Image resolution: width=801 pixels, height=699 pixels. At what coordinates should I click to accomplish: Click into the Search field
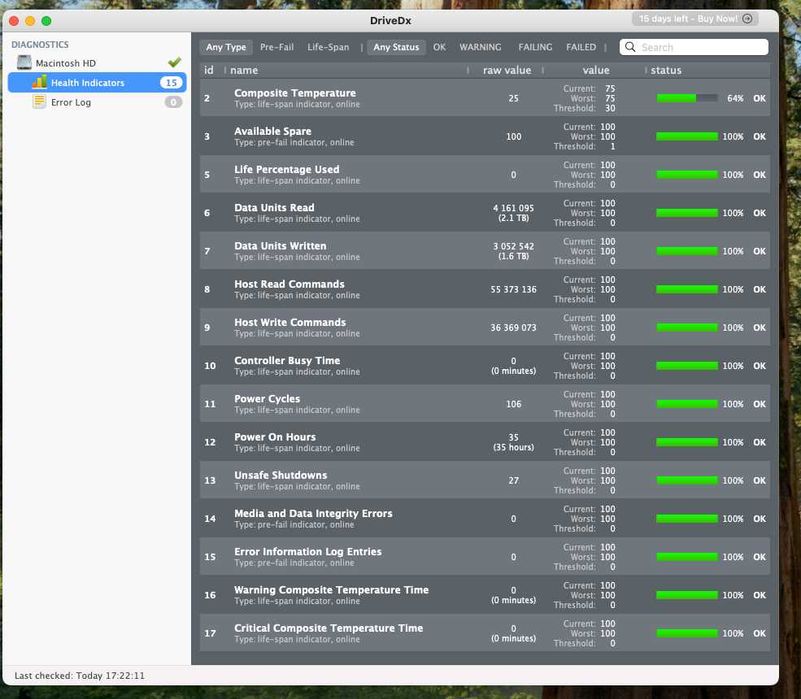[694, 47]
